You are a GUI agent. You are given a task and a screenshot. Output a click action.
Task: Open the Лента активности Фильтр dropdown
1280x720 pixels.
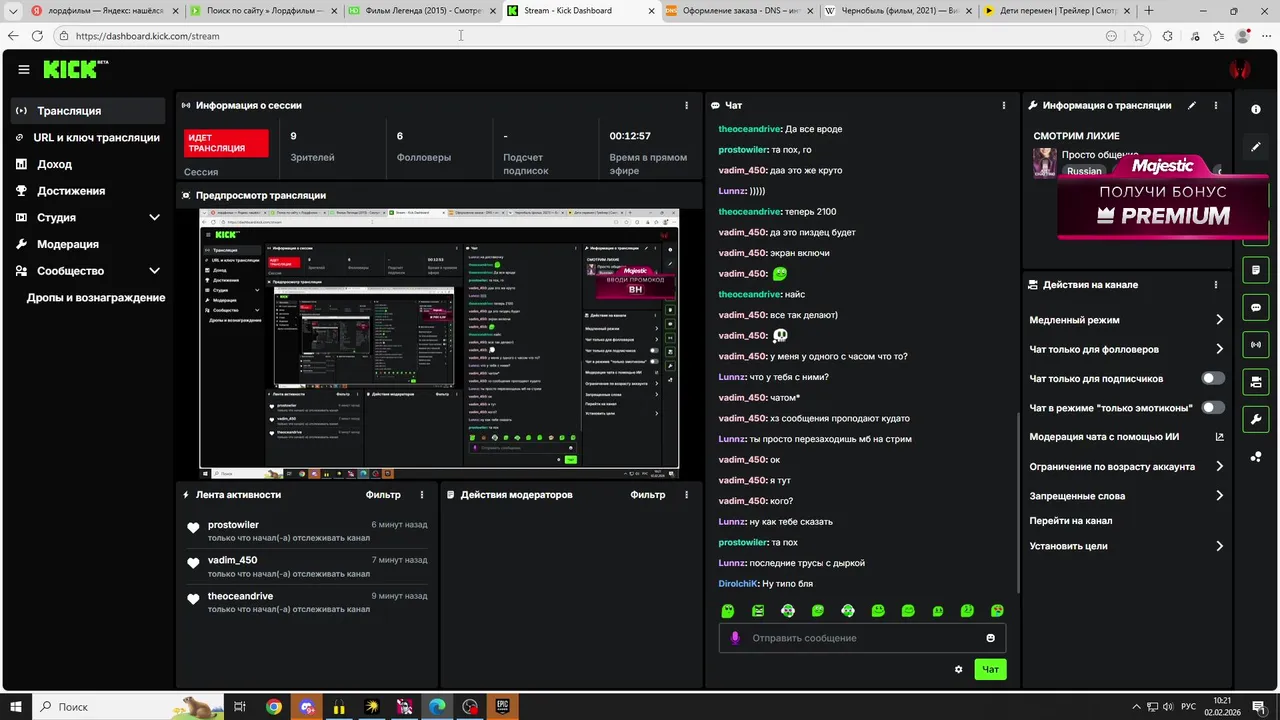[383, 495]
